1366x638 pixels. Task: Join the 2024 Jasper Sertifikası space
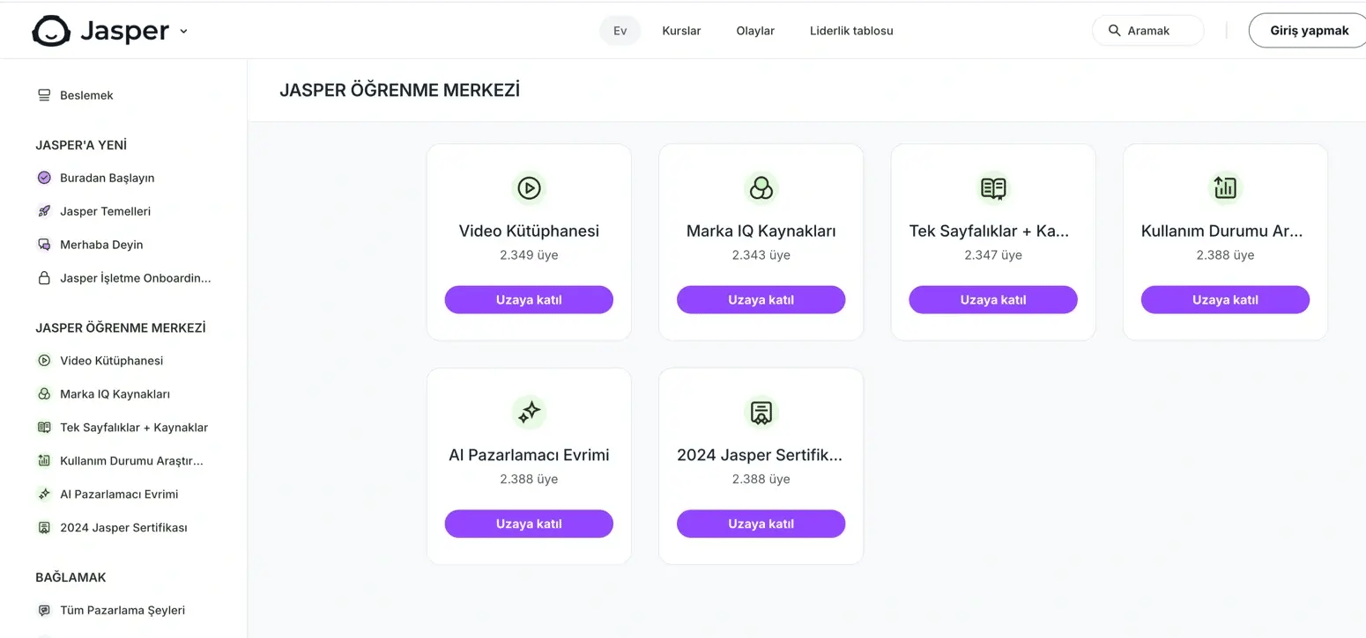pyautogui.click(x=761, y=524)
